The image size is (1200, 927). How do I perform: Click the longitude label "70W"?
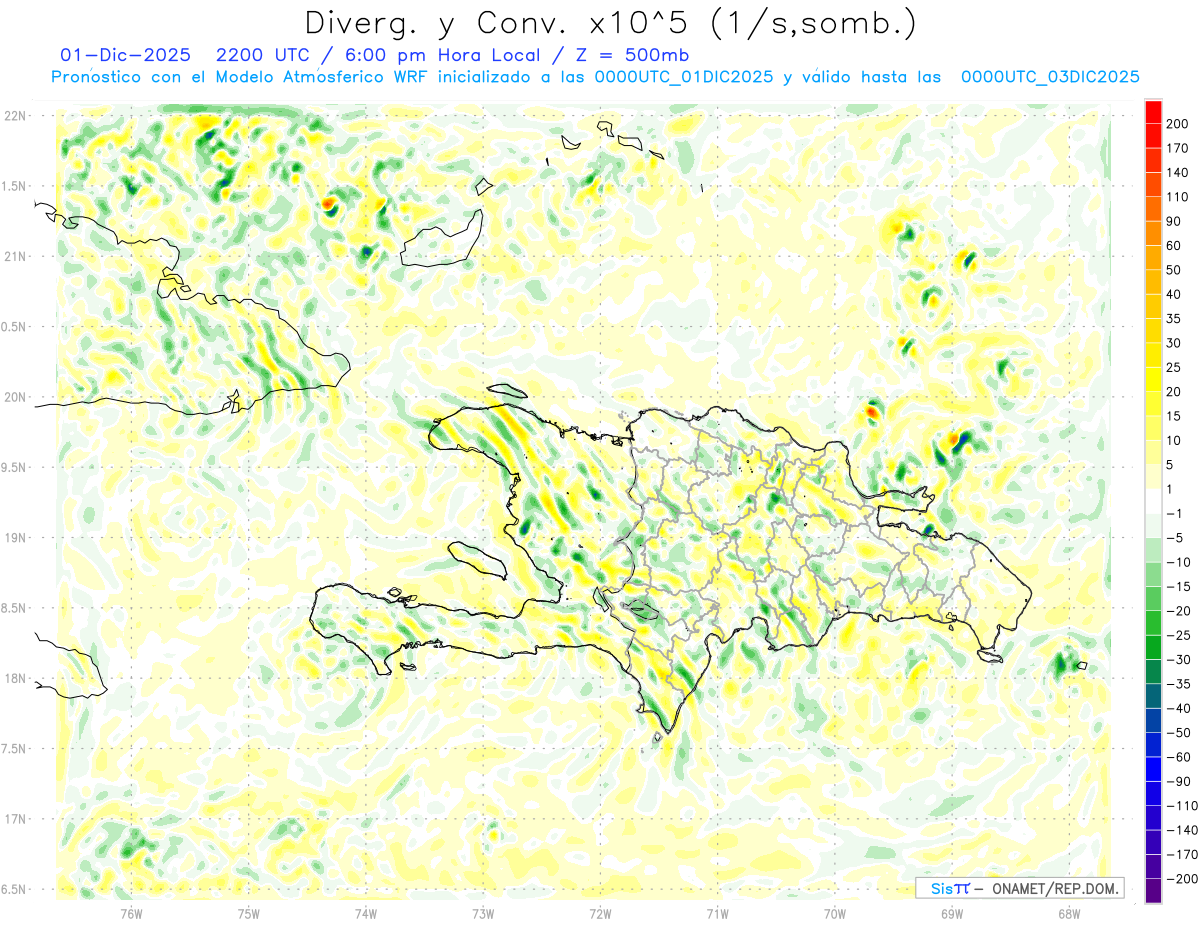834,912
